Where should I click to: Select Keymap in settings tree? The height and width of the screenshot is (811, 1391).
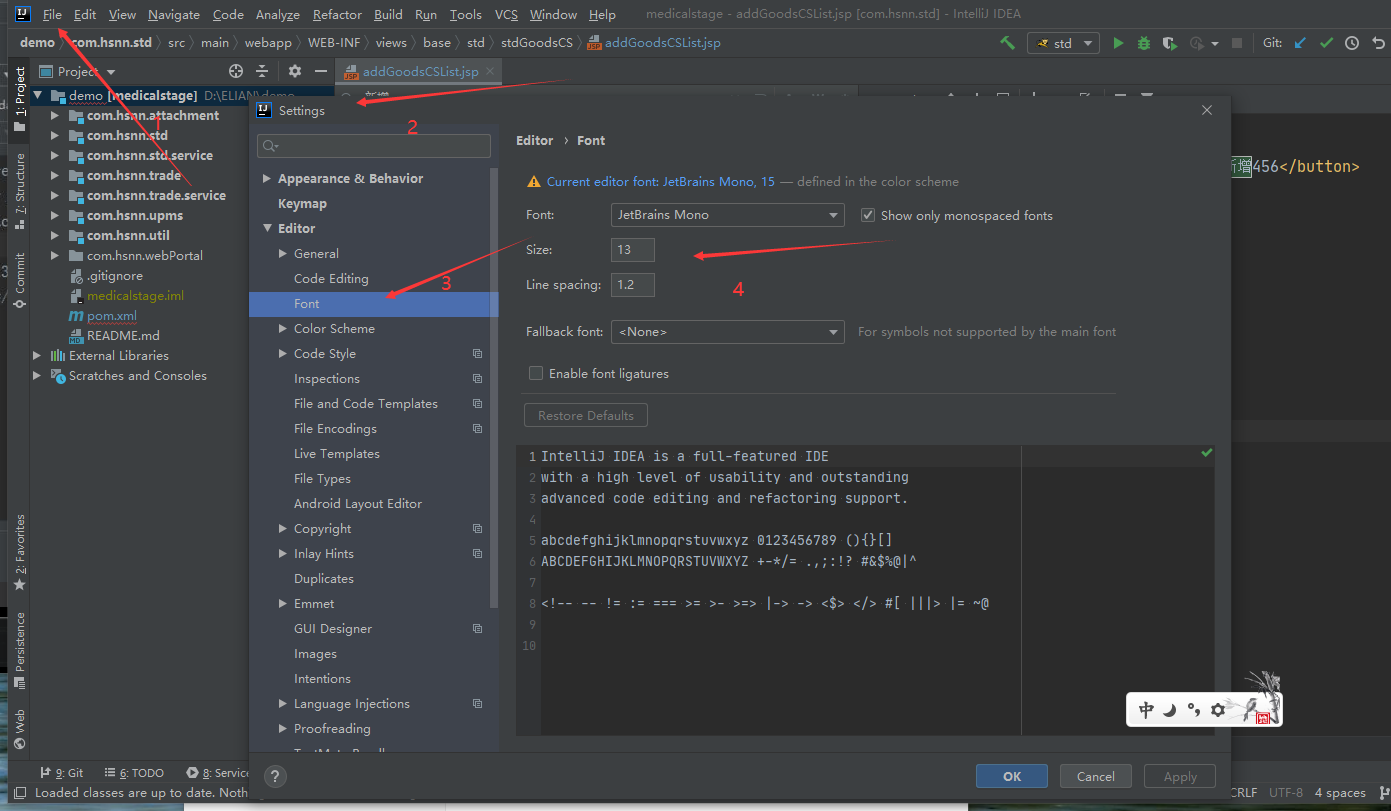[x=302, y=204]
